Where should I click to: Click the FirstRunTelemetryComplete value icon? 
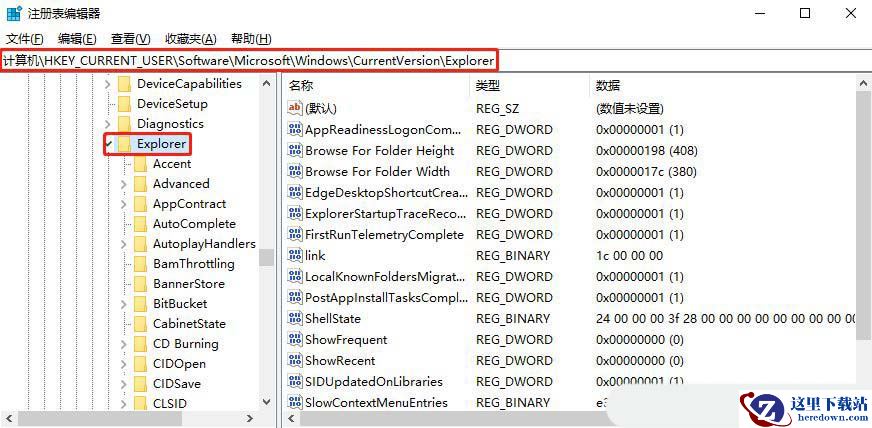pos(295,235)
